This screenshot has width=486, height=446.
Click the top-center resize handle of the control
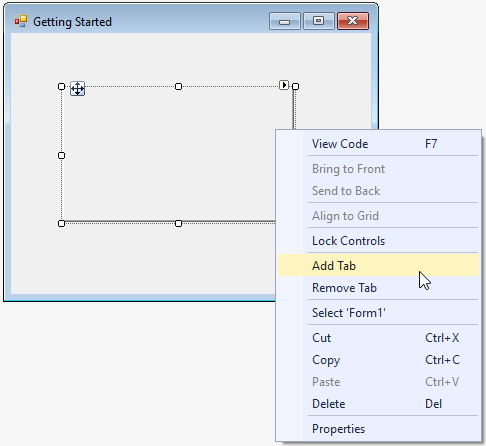pos(178,87)
